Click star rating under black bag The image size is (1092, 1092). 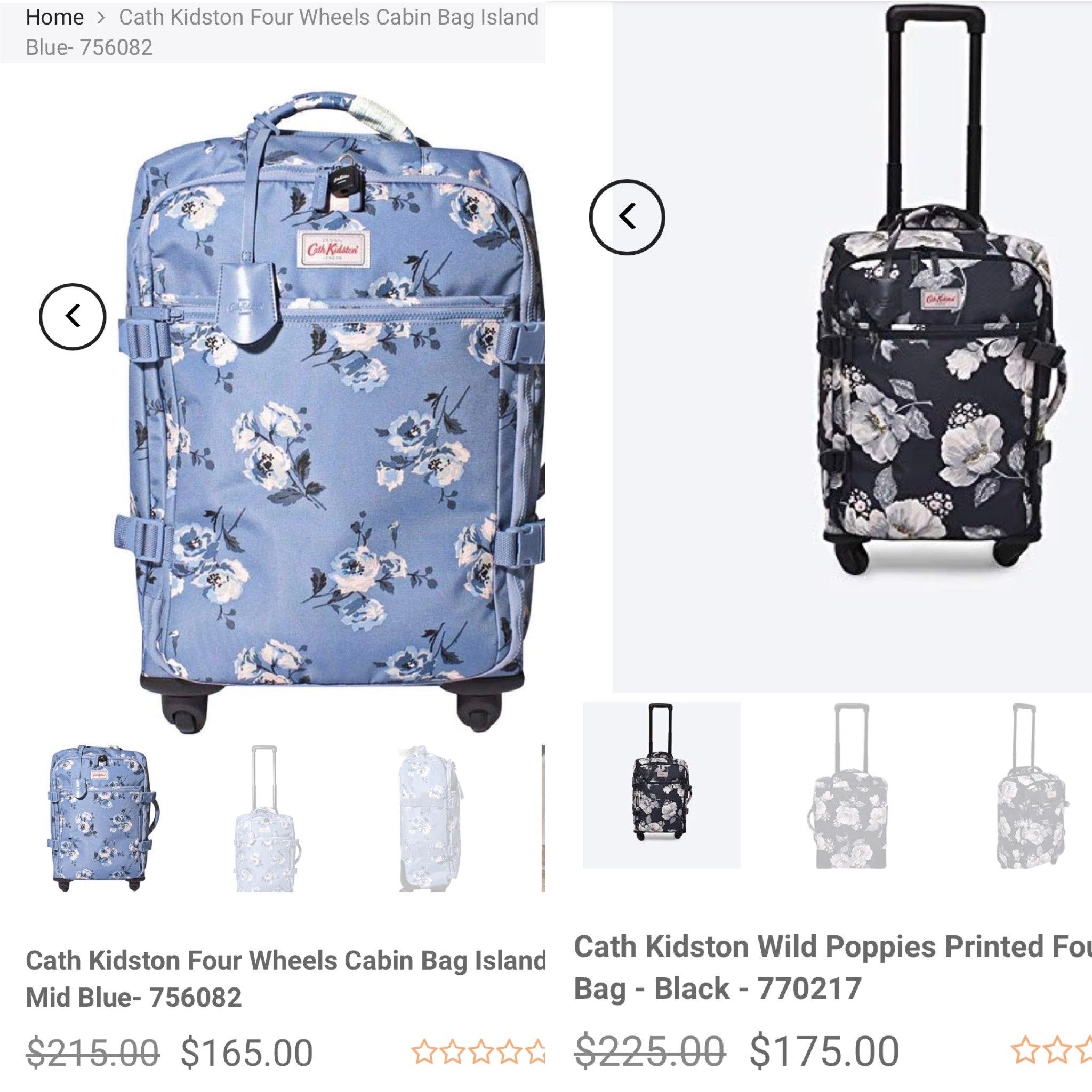coord(1050,1049)
